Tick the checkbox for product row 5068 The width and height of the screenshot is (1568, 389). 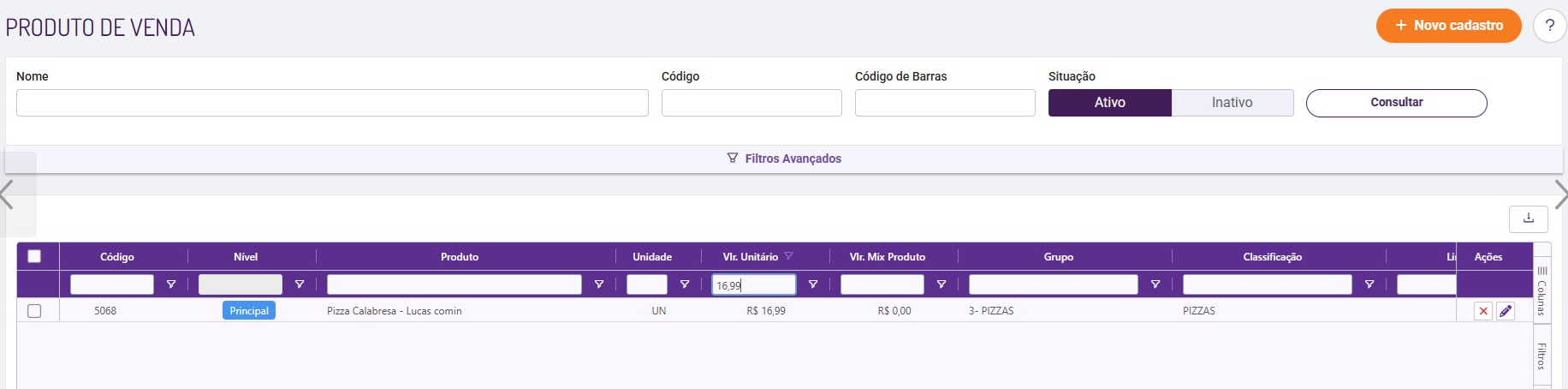tap(34, 311)
